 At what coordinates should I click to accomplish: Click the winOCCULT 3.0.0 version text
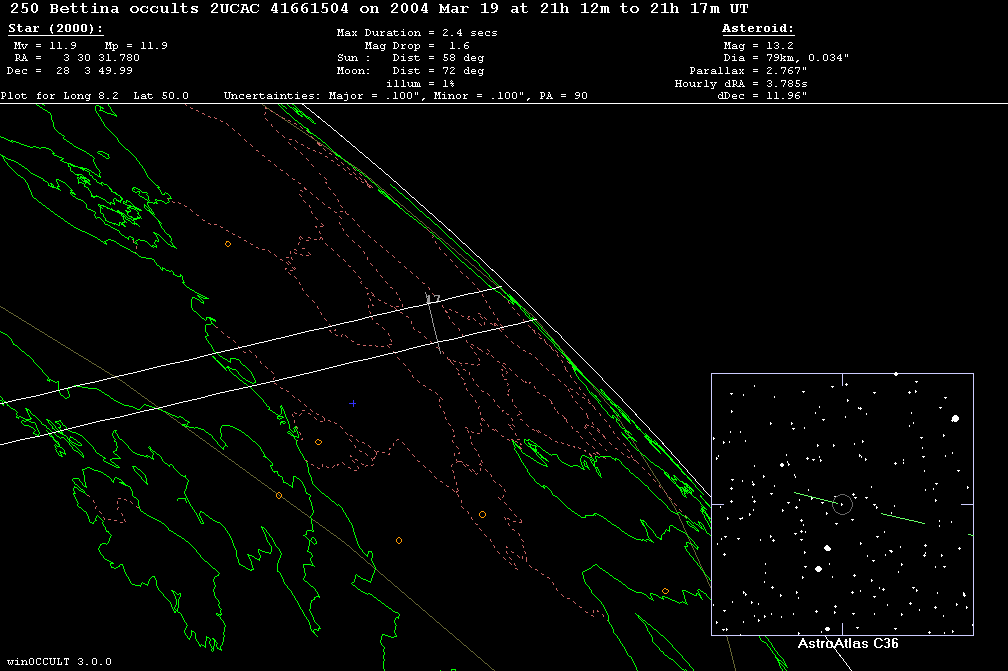coord(57,662)
